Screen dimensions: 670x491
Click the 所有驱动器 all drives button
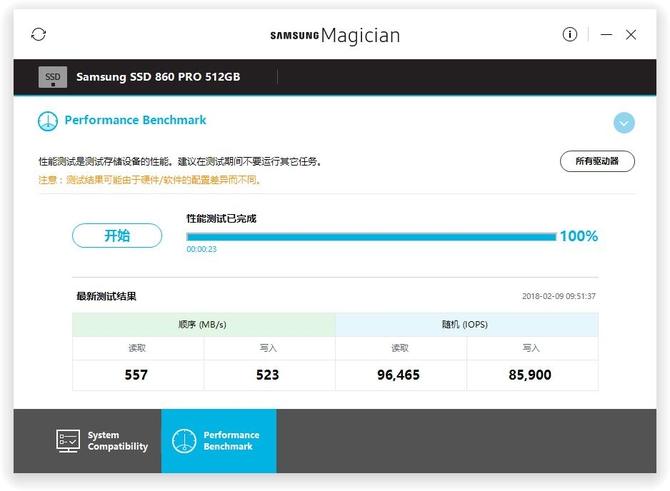597,161
